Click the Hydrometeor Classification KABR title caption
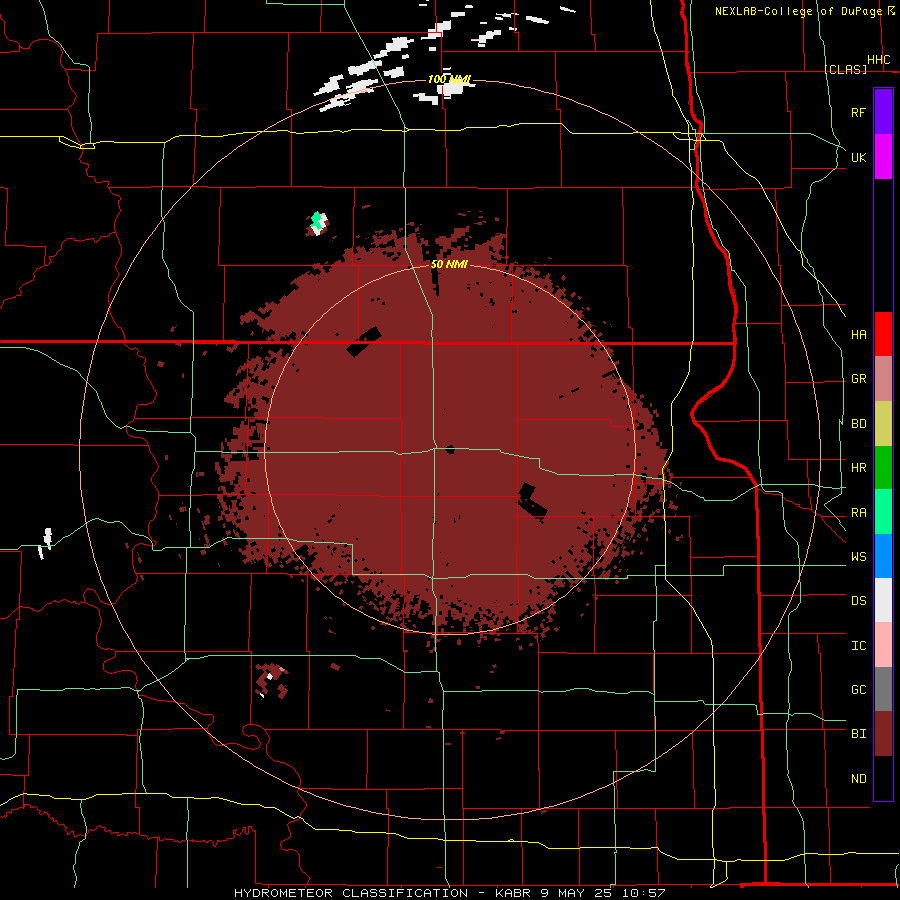Viewport: 900px width, 900px height. 449,893
